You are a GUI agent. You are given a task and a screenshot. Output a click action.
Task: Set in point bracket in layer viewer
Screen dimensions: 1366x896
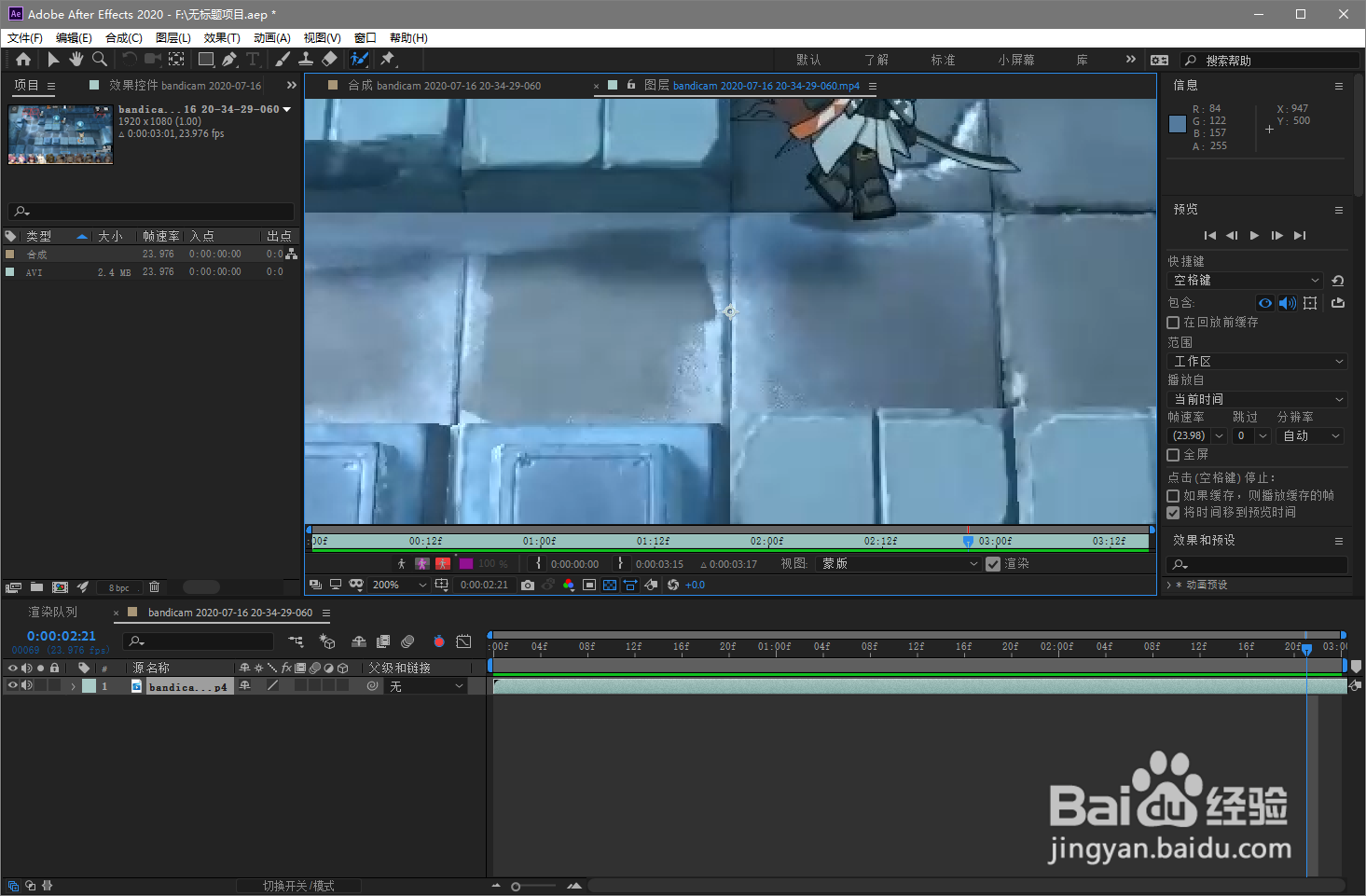pyautogui.click(x=538, y=563)
